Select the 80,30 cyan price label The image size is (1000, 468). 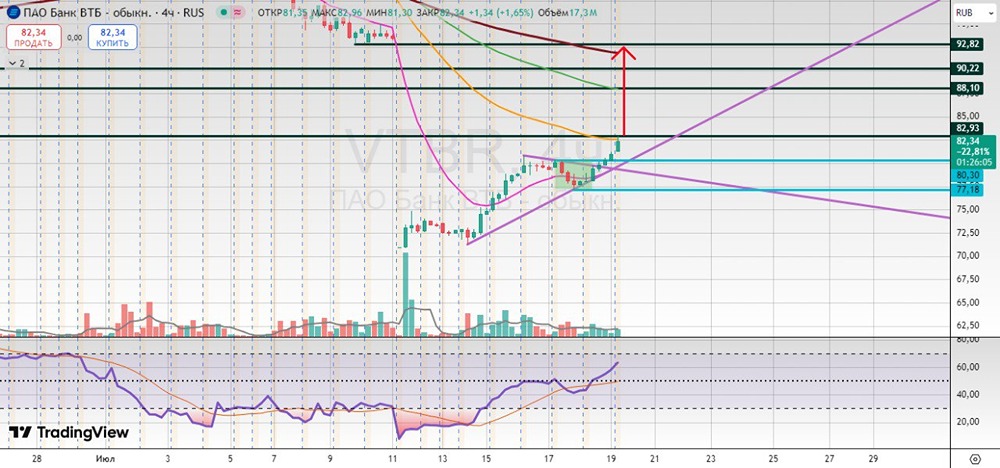coord(967,175)
